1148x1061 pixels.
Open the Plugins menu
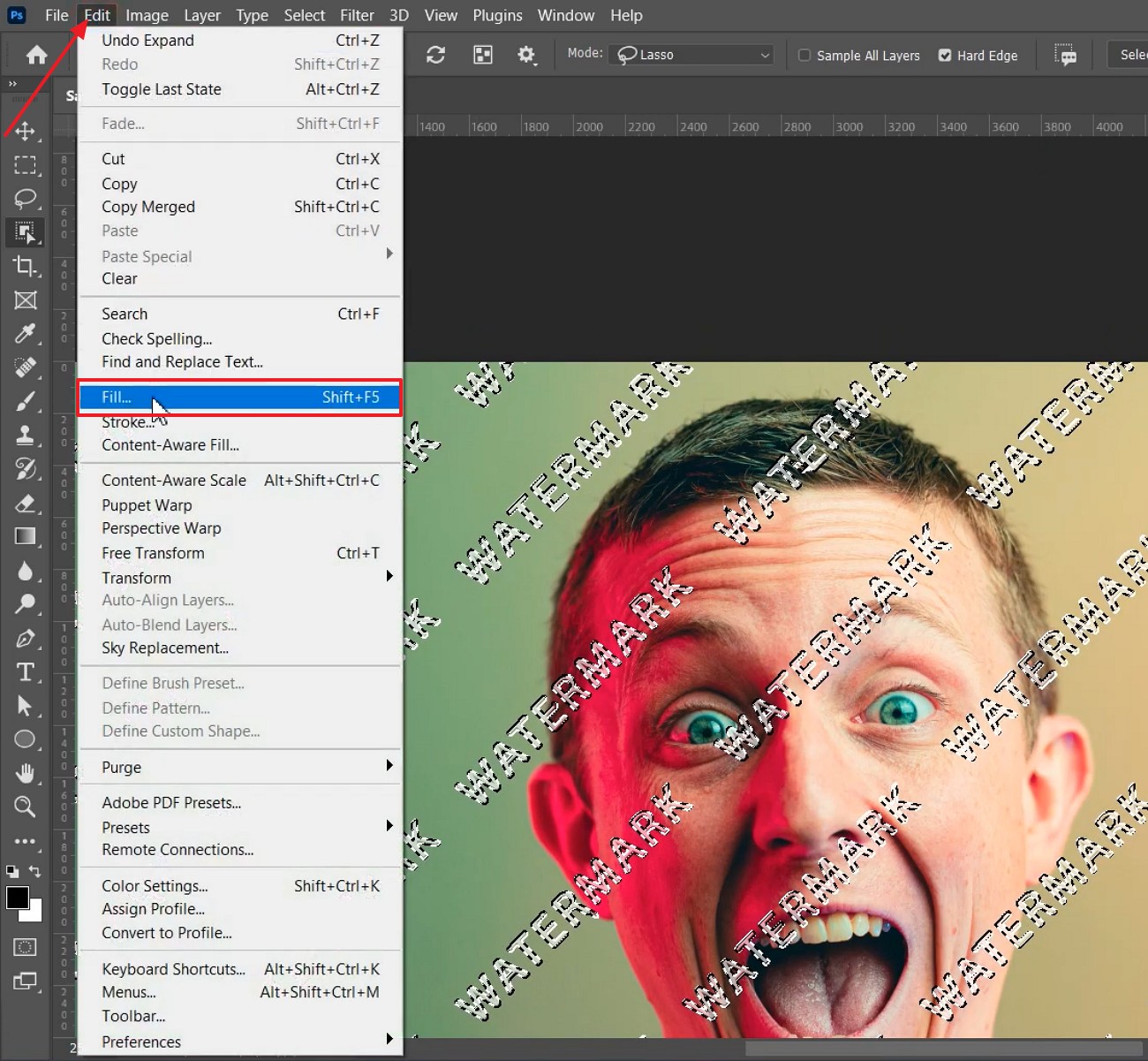coord(497,15)
